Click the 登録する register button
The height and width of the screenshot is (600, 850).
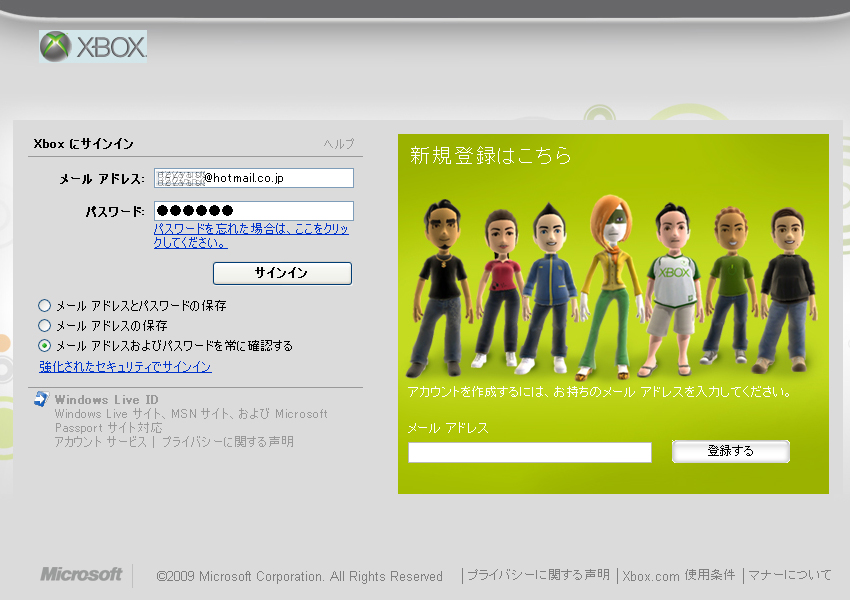[x=731, y=451]
